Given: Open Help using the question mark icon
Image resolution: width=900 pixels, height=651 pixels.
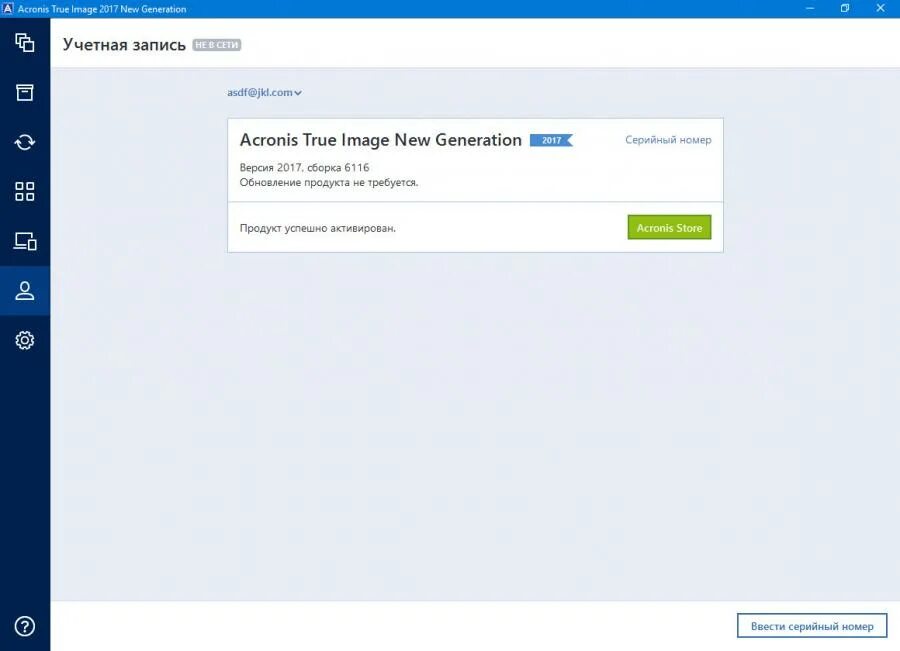Looking at the screenshot, I should 24,626.
